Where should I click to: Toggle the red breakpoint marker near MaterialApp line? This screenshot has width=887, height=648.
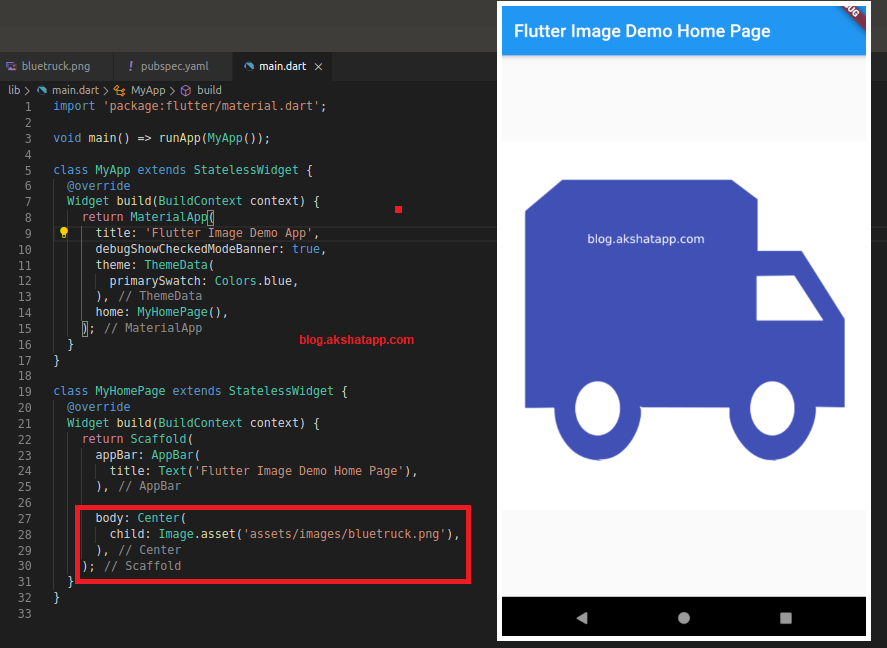coord(398,209)
